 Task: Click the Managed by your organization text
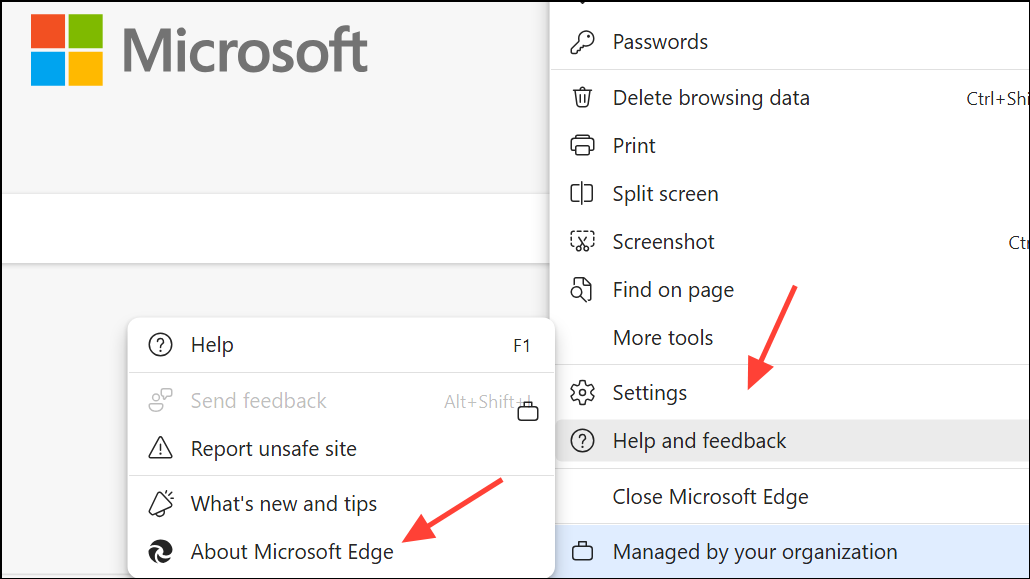pos(754,552)
